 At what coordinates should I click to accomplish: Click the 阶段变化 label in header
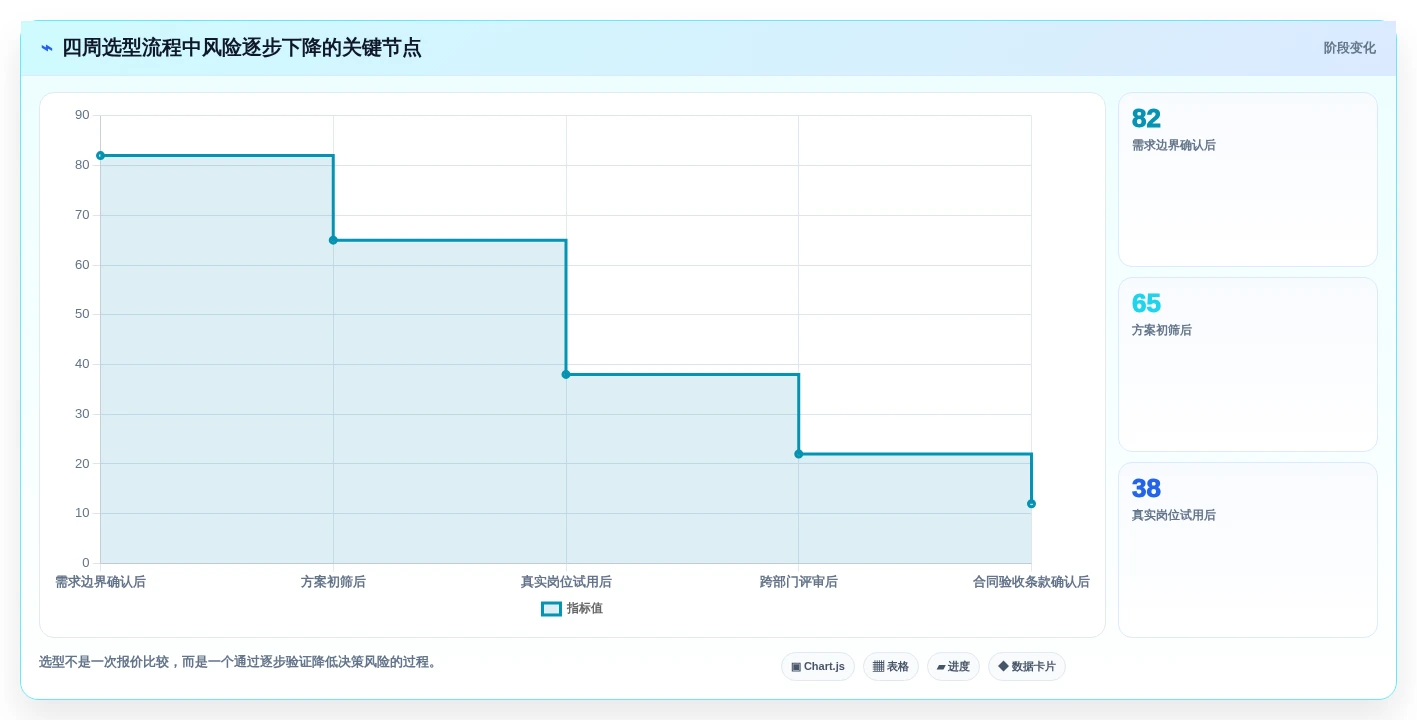(1349, 48)
